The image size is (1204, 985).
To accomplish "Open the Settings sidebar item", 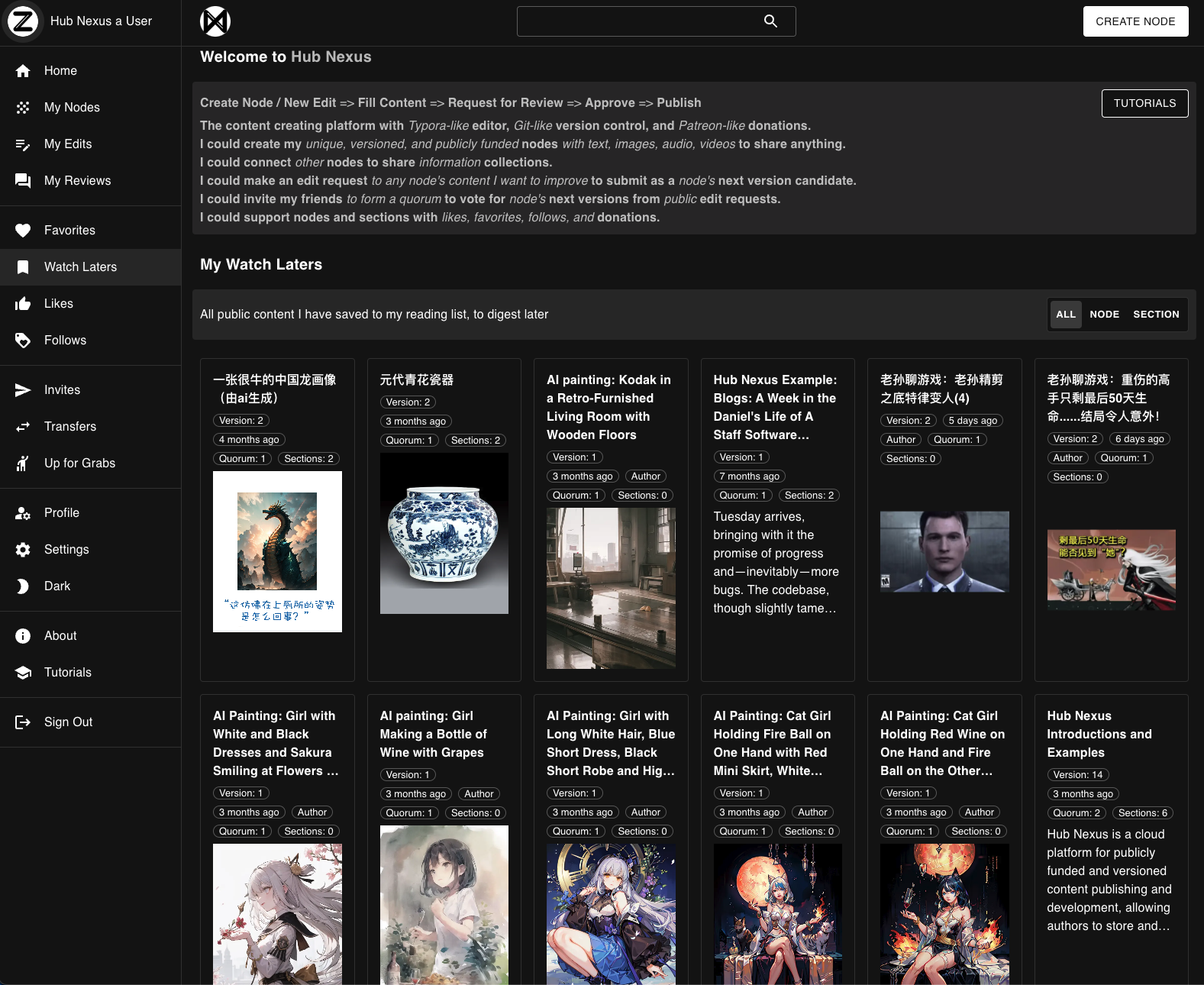I will point(90,550).
